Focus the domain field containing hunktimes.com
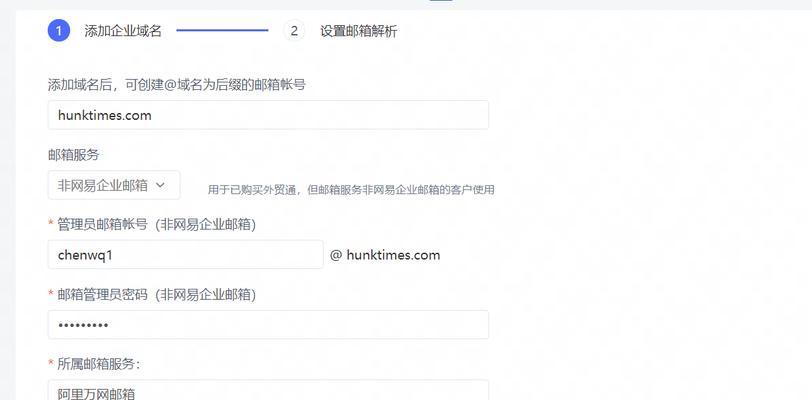The height and width of the screenshot is (400, 812). pos(268,115)
